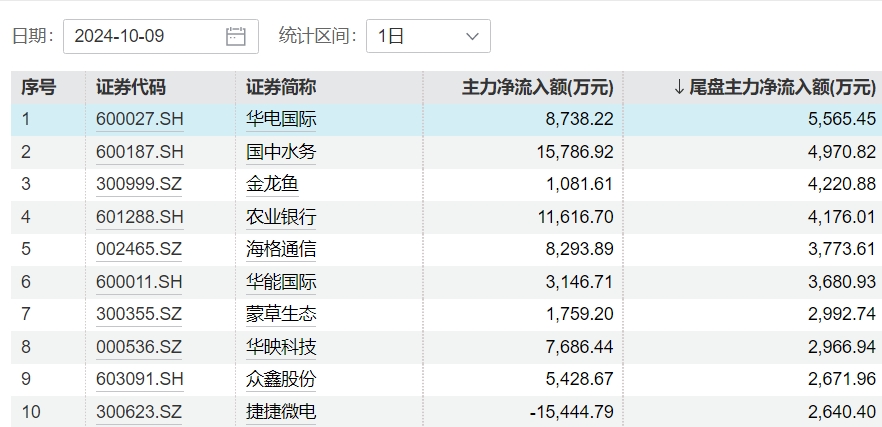
Task: Click the 日期 label text
Action: 33,37
